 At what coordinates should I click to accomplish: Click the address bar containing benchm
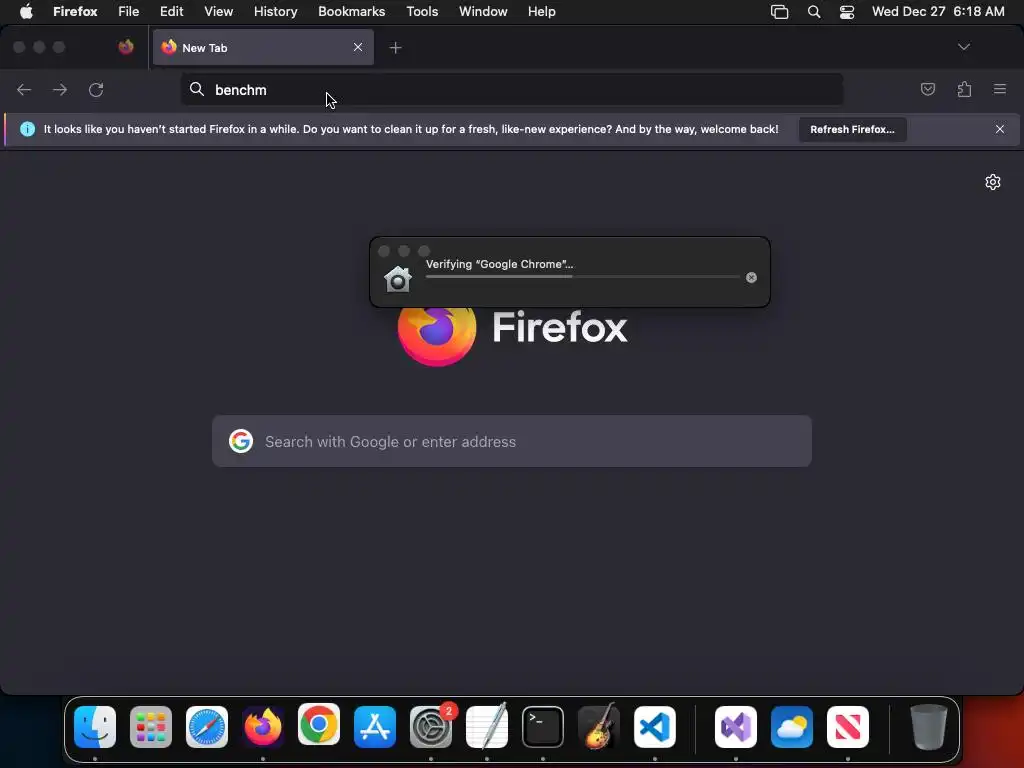coord(512,89)
